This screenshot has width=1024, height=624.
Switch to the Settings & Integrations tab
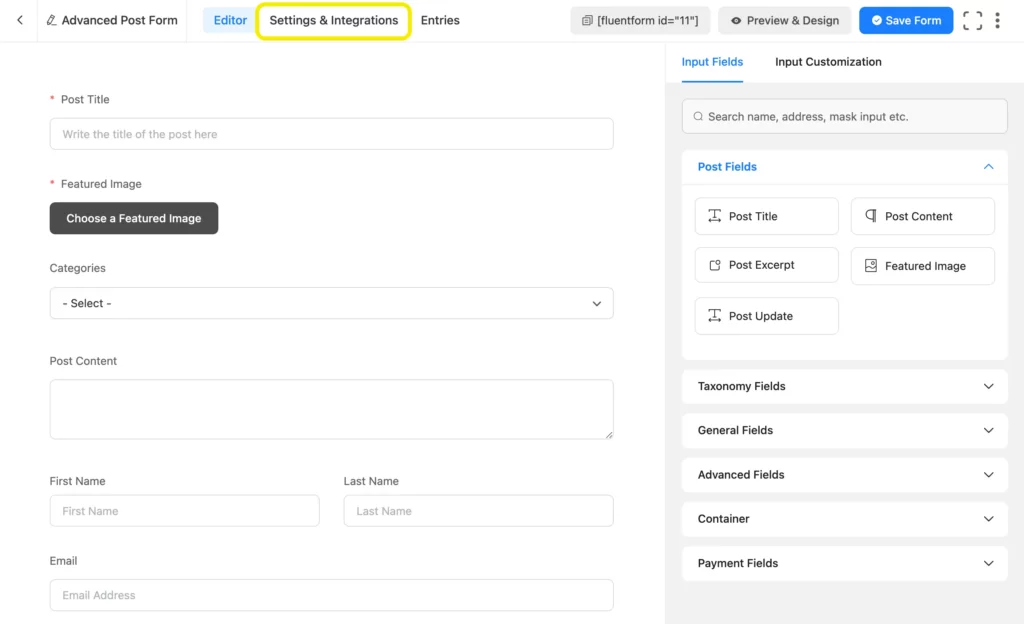pos(333,20)
